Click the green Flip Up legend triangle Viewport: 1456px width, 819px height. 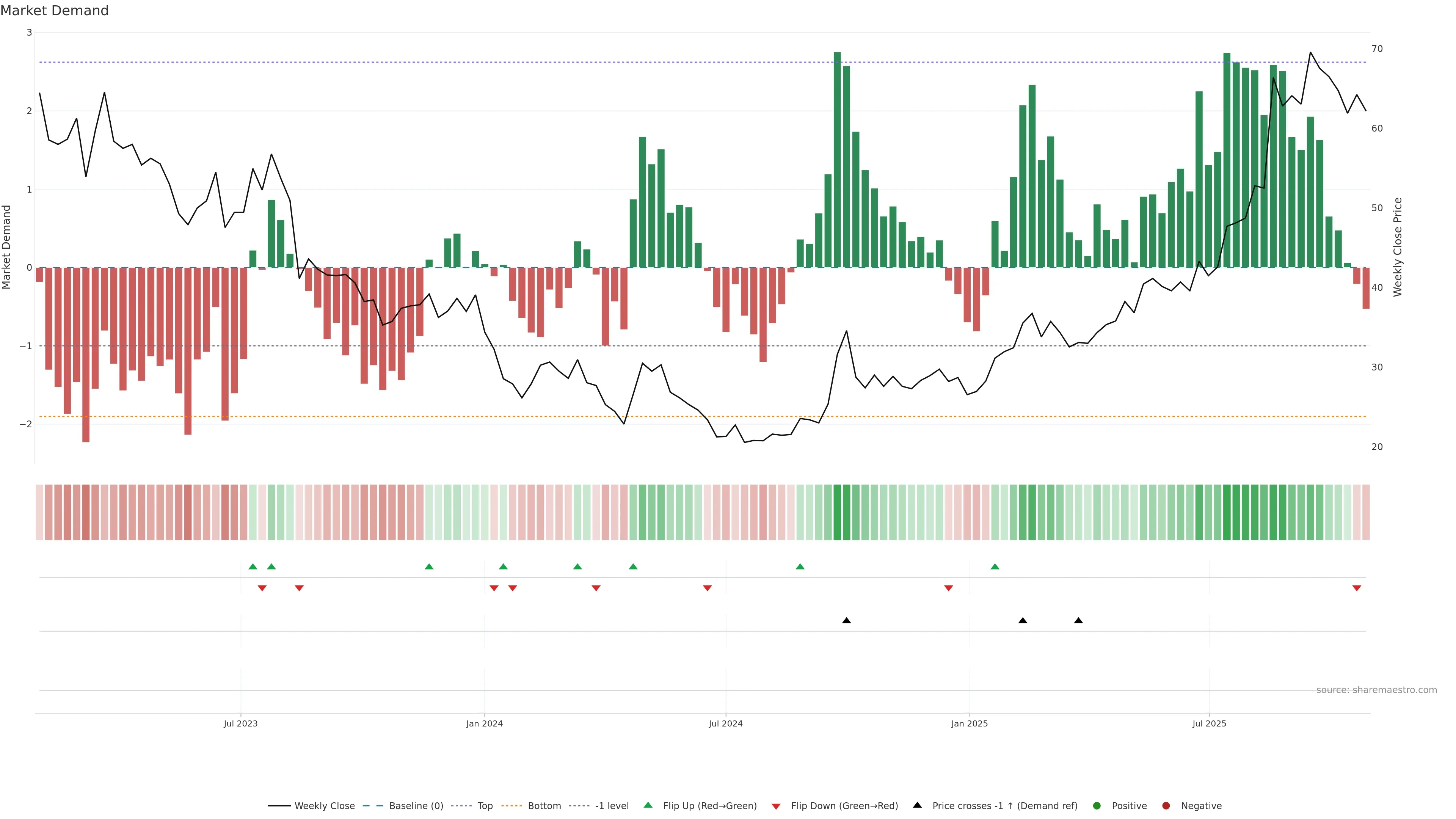(648, 805)
